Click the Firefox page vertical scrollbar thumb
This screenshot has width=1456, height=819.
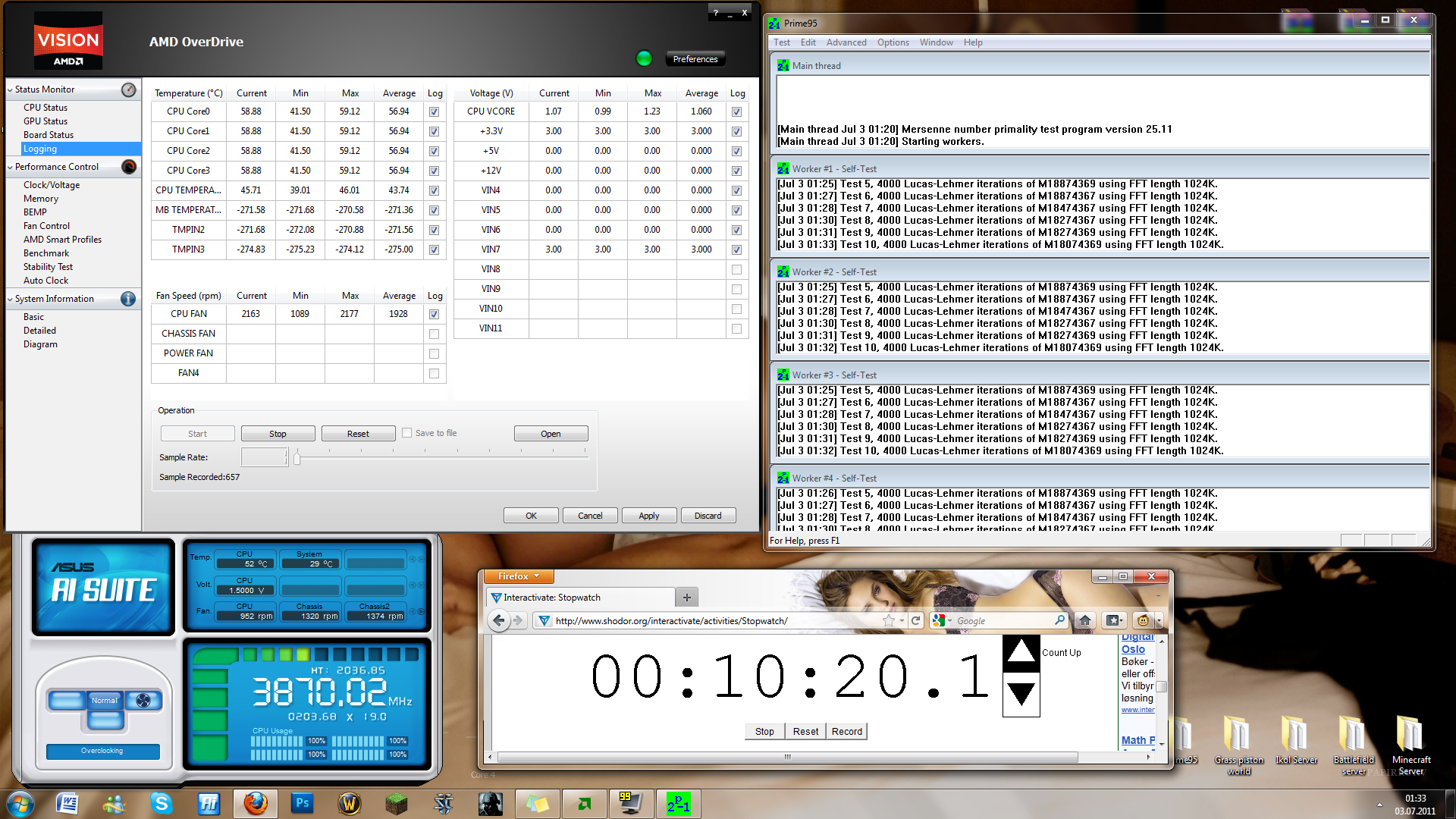1161,686
